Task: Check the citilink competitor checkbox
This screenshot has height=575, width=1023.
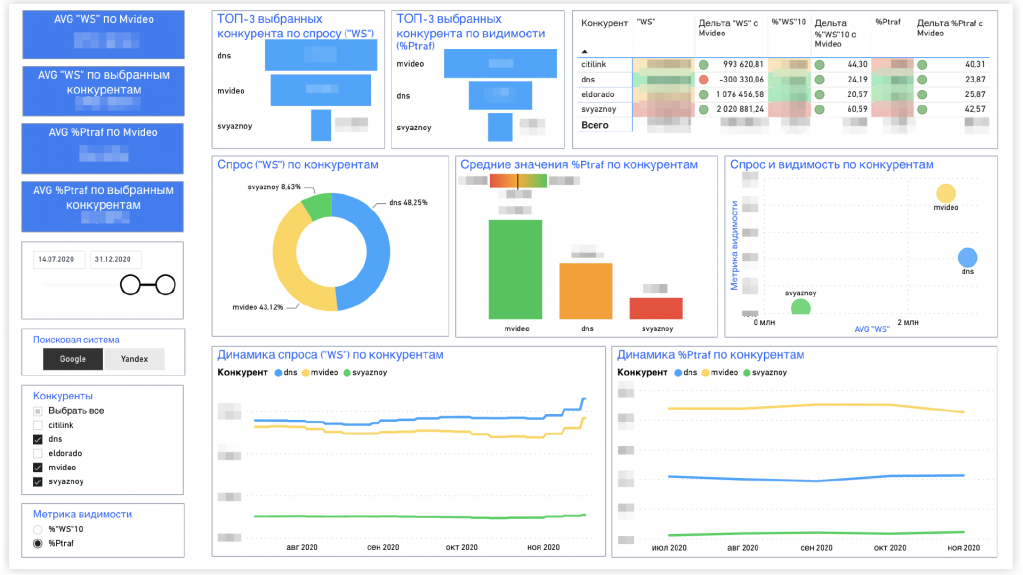Action: click(x=38, y=425)
